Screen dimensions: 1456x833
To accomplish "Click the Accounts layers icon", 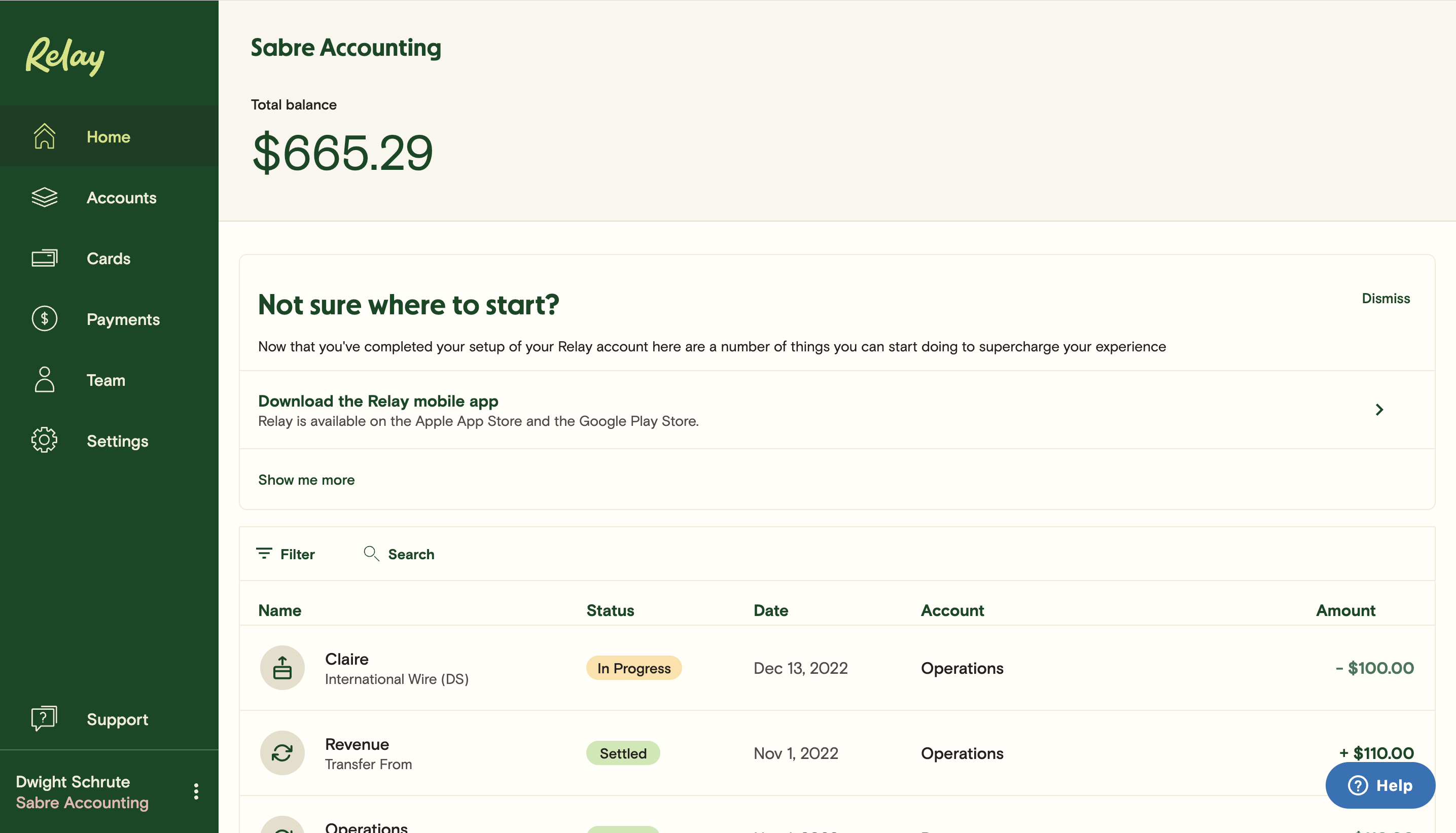I will point(44,197).
